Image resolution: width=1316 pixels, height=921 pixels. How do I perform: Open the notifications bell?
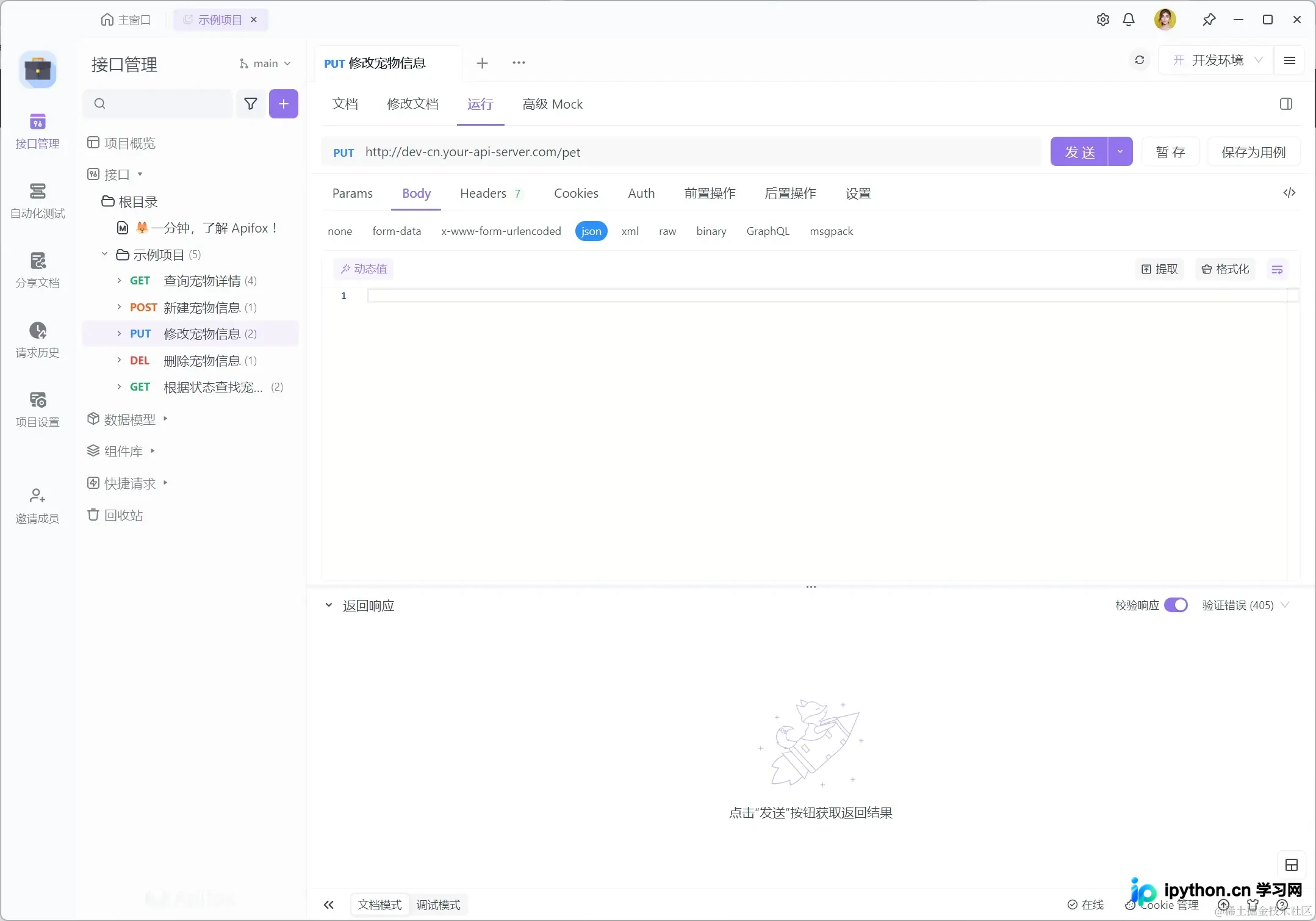pos(1129,20)
